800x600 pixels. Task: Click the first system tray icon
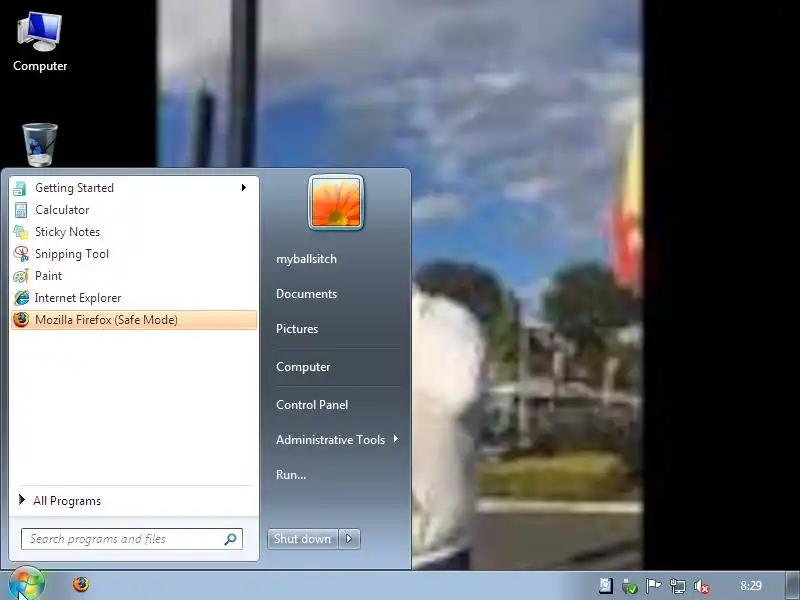pos(606,586)
